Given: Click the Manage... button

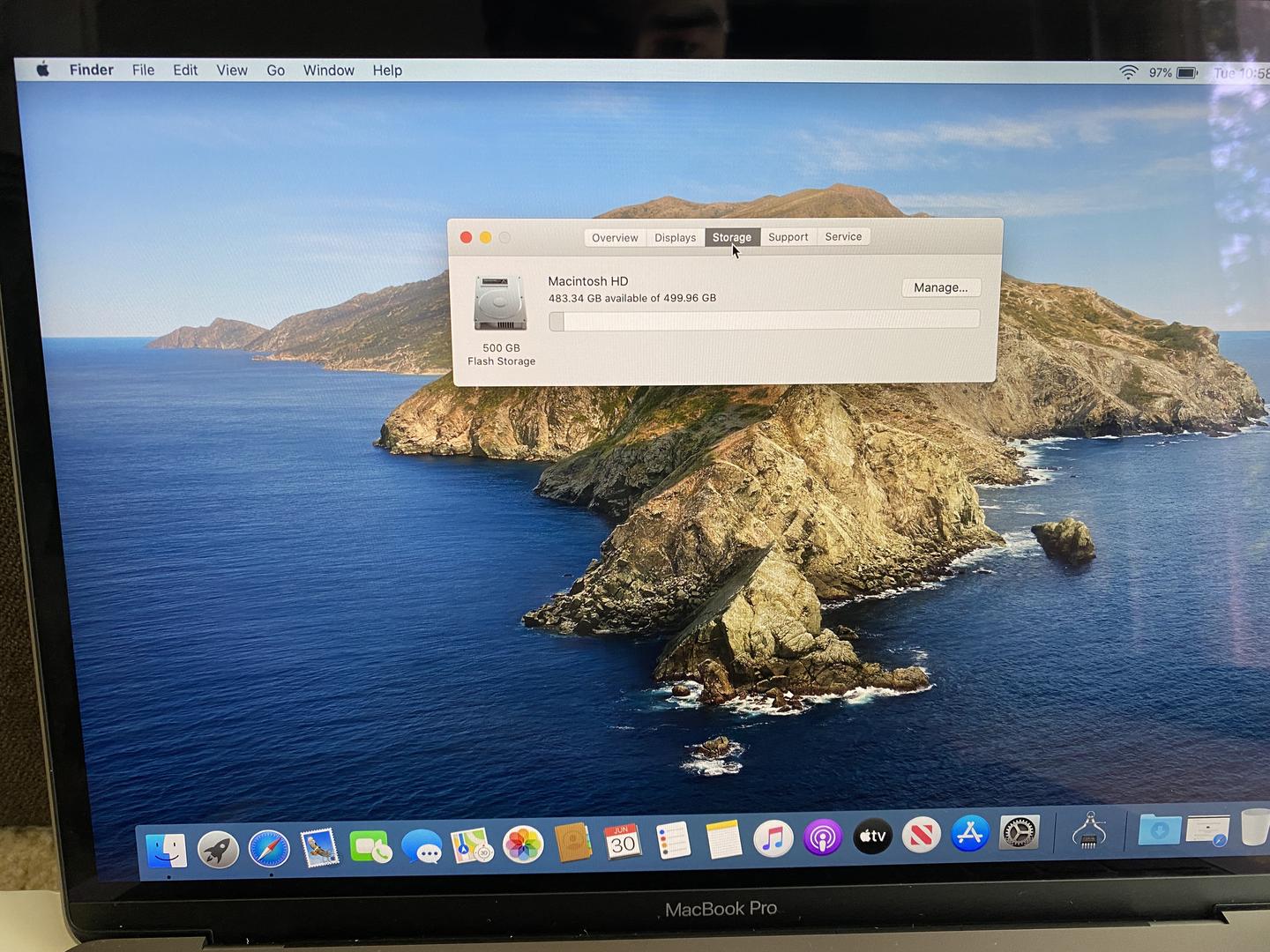Looking at the screenshot, I should (x=941, y=287).
